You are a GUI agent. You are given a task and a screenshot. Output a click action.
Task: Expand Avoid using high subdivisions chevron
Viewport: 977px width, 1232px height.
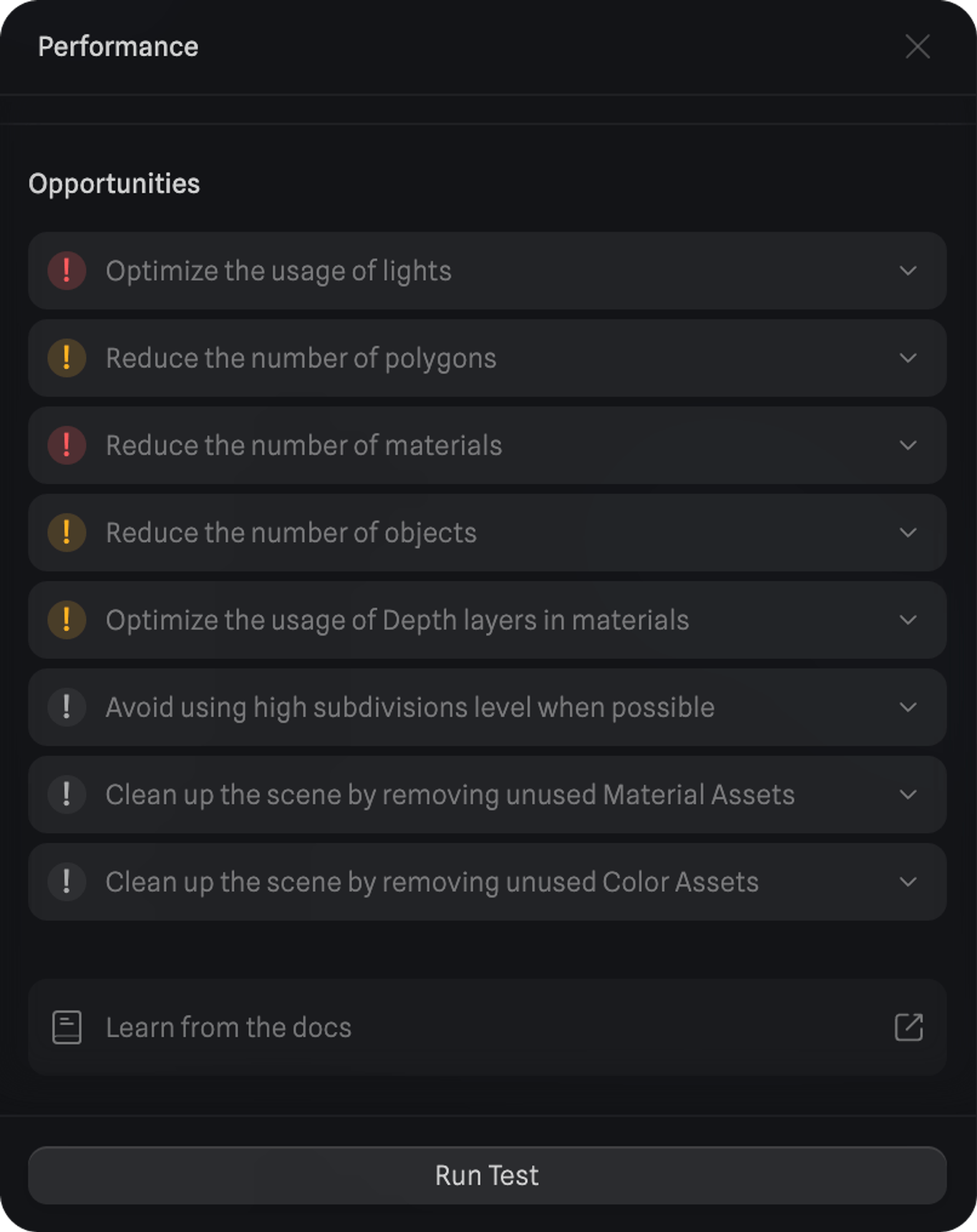(x=908, y=708)
